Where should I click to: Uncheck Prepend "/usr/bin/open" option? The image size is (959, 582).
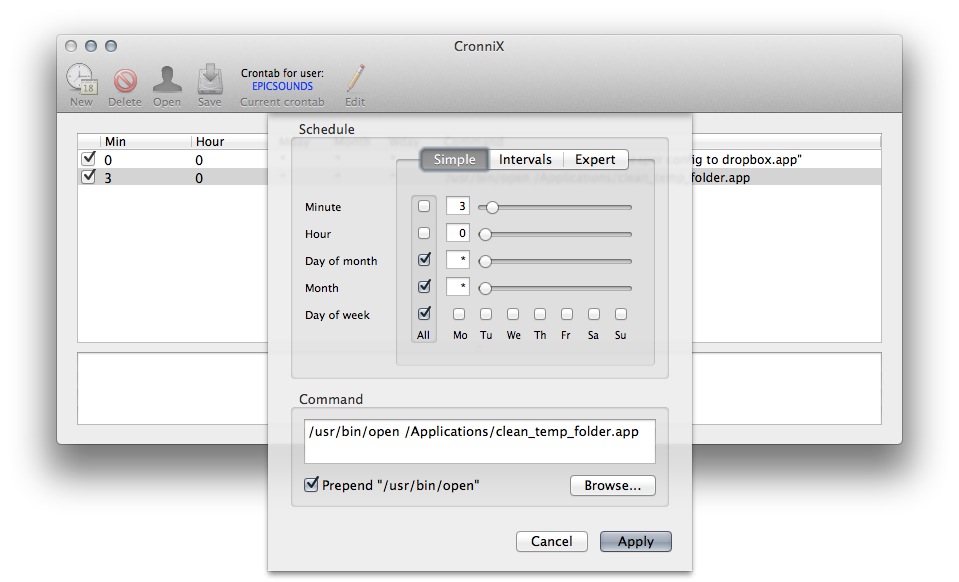[x=311, y=484]
